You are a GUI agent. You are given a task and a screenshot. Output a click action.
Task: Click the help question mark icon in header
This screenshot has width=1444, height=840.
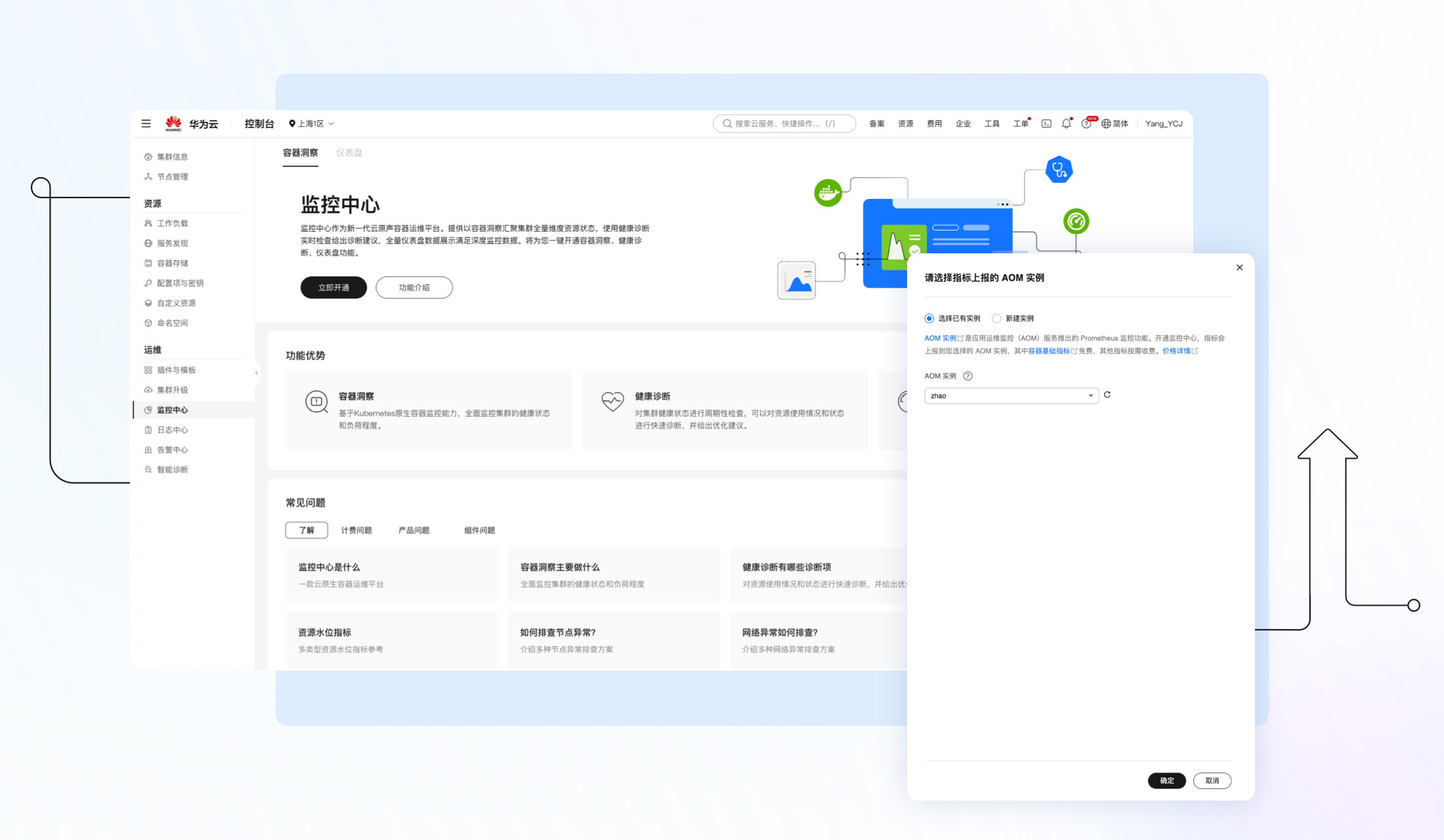point(1086,123)
